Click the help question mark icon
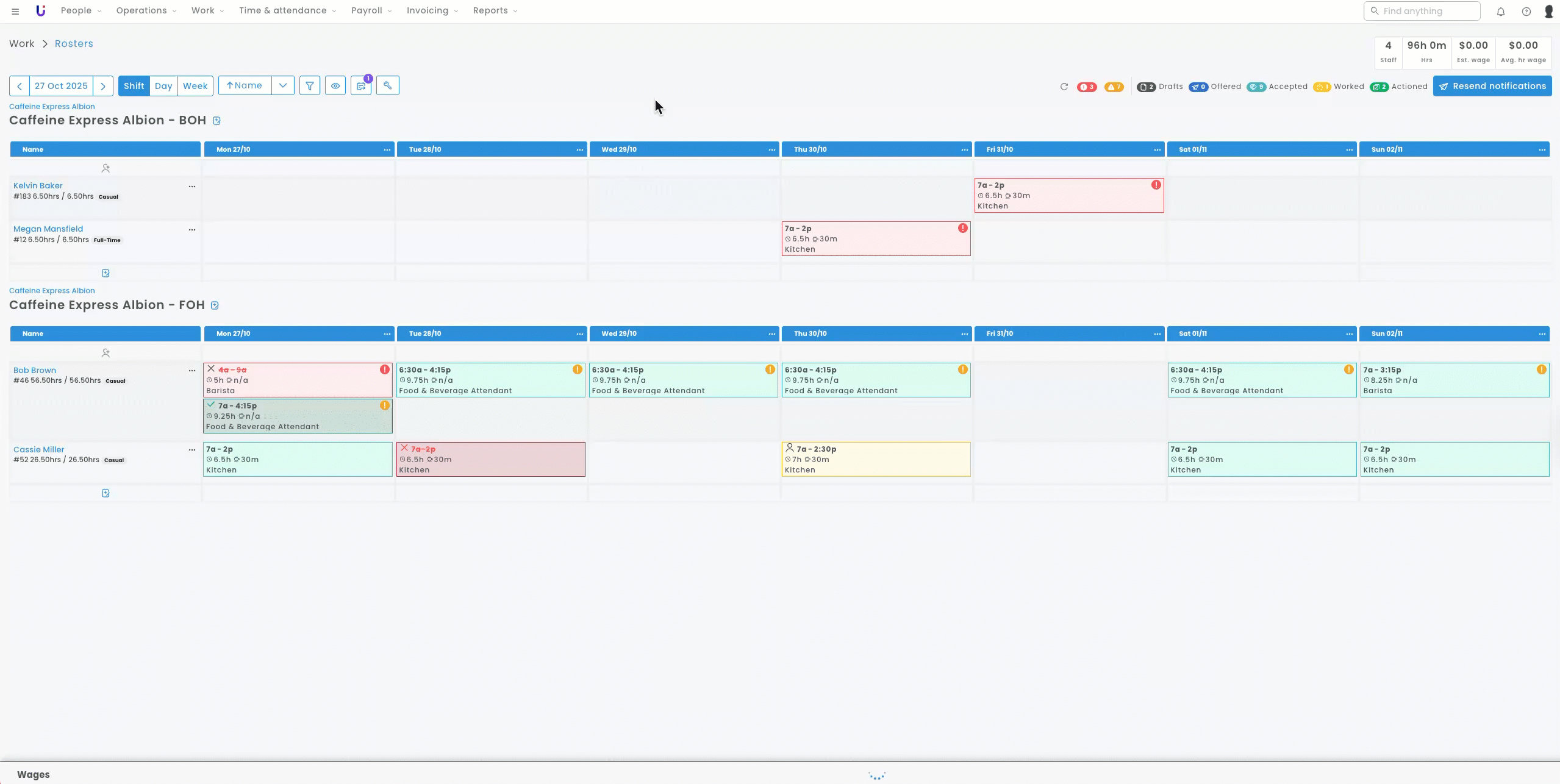 (1526, 12)
